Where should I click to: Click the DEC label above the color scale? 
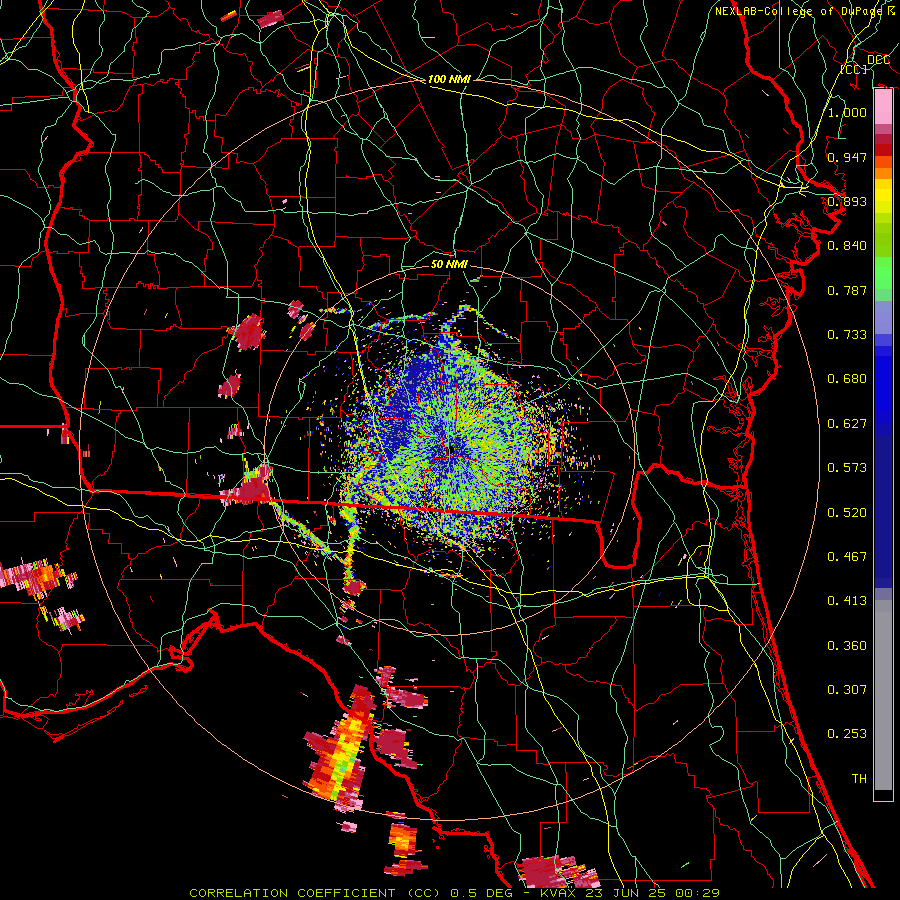pyautogui.click(x=878, y=60)
